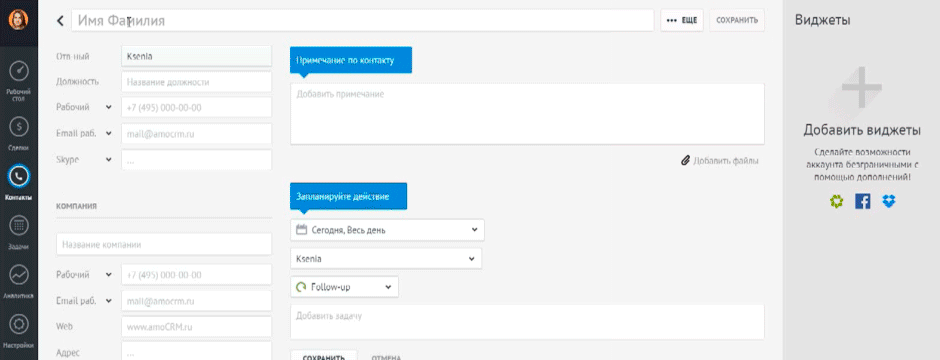Screen dimensions: 940x360
Task: Expand the Skype messenger type dropdown
Action: (109, 160)
